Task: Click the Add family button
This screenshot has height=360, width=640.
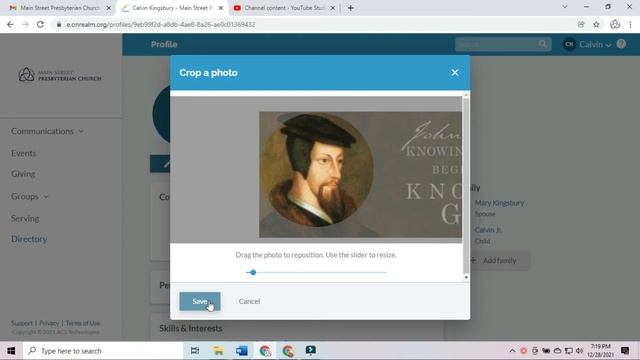Action: point(499,260)
